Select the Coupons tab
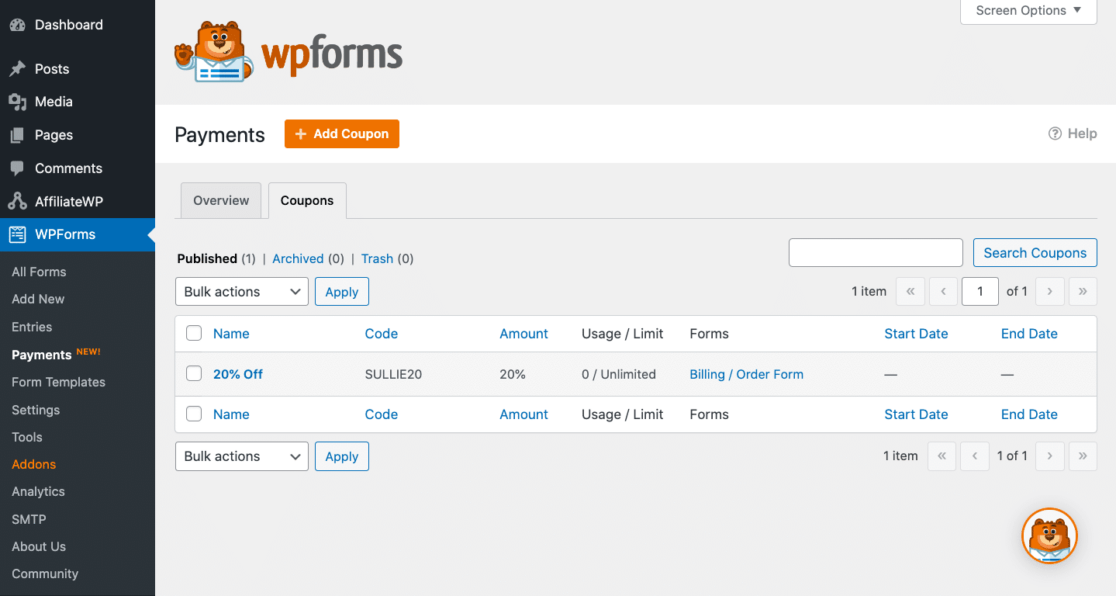 [x=307, y=200]
